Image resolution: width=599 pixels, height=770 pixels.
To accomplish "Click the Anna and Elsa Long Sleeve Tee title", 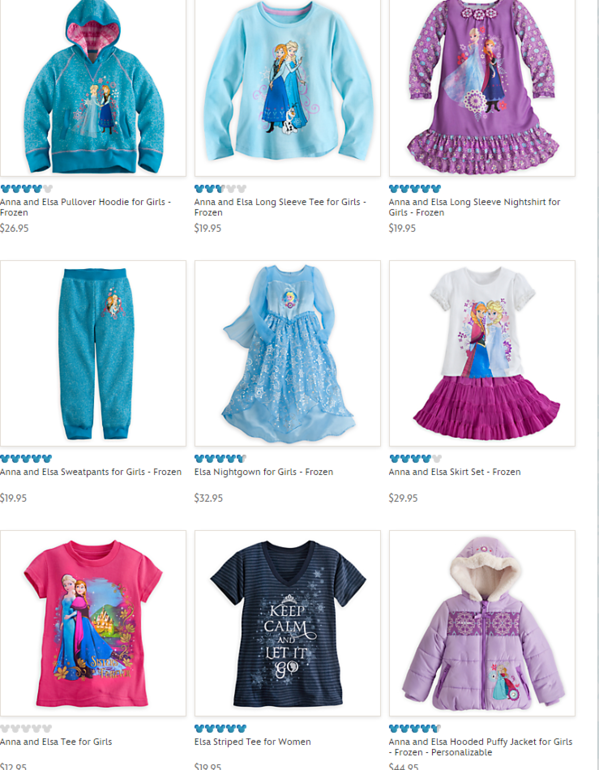I will coord(280,207).
